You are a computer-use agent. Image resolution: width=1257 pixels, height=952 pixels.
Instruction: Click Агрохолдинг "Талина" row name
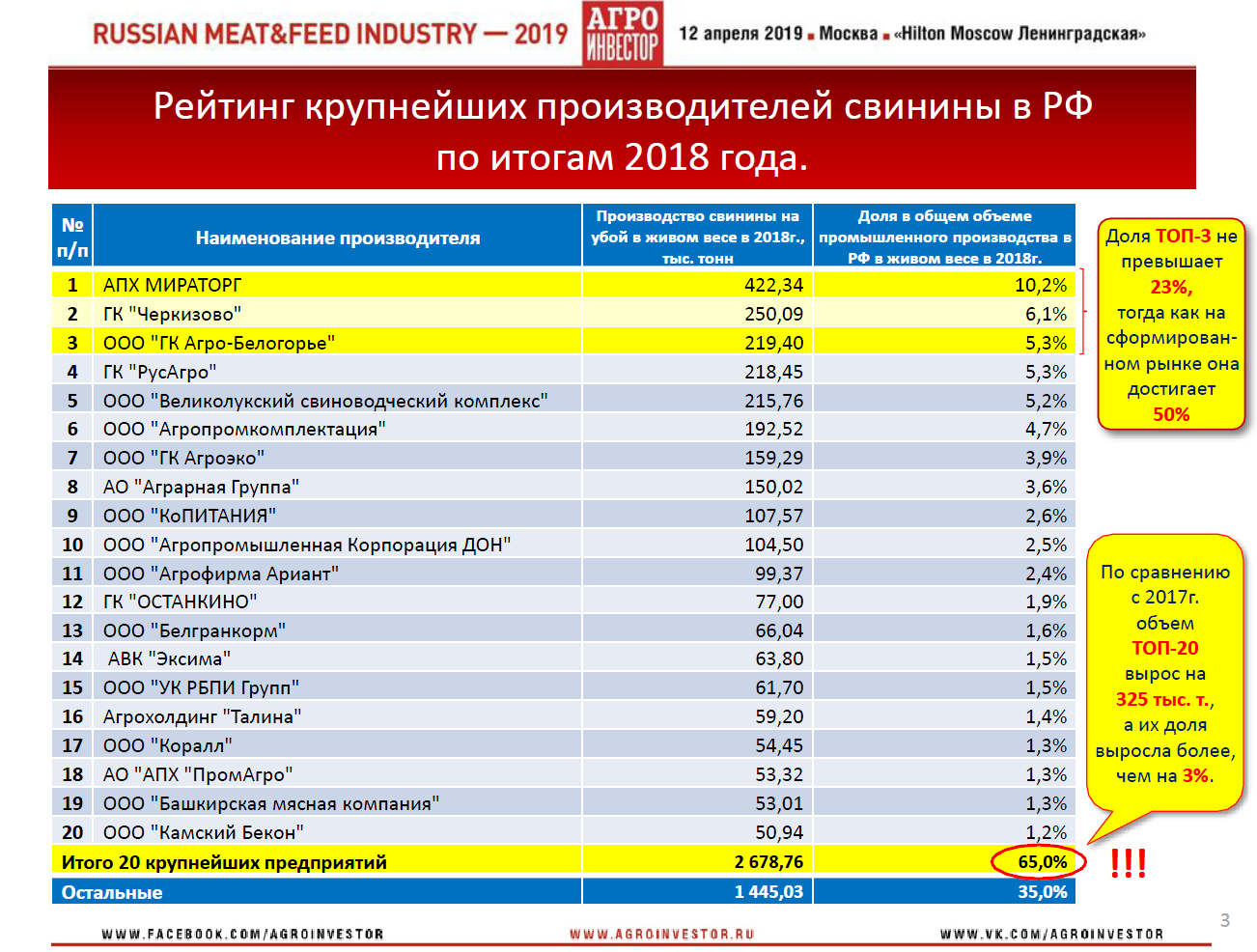tap(202, 716)
